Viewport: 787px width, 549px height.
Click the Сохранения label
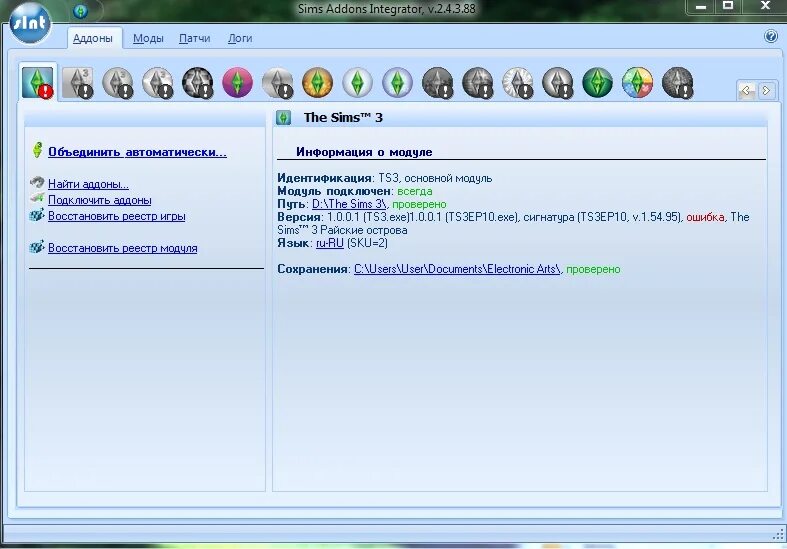point(313,269)
